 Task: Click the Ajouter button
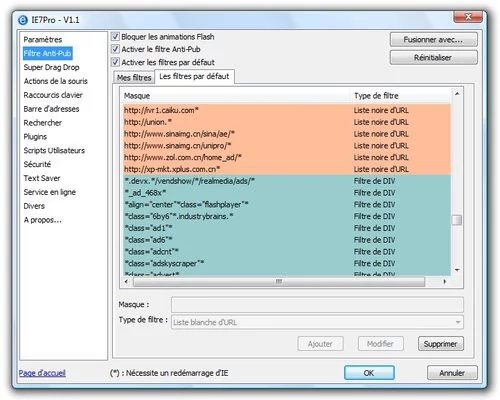coord(320,344)
